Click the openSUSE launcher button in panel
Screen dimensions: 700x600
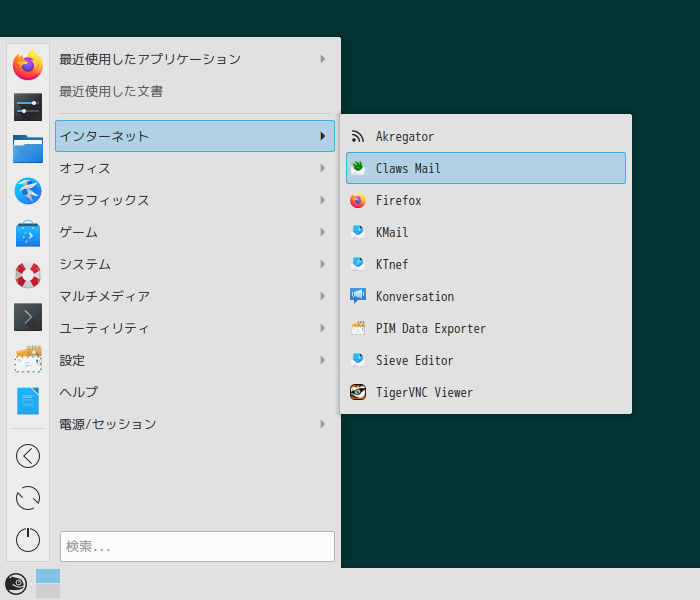16,584
